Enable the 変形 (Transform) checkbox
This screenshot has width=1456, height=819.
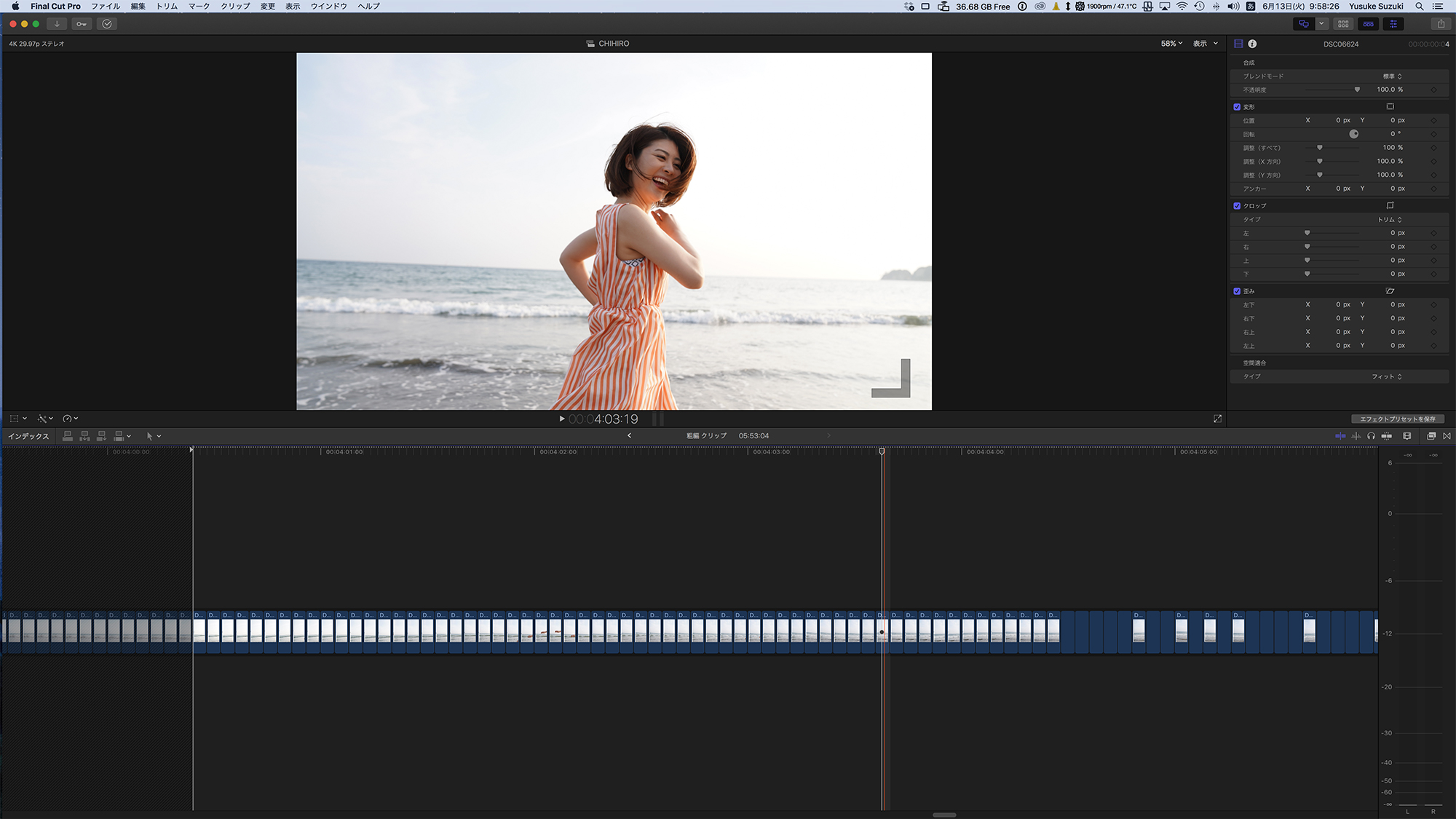(x=1237, y=106)
